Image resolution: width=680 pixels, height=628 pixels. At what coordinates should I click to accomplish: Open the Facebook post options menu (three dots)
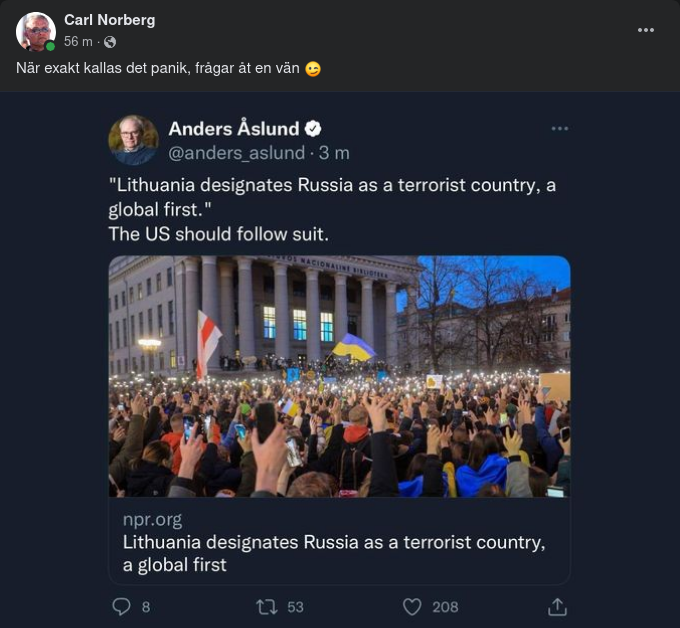click(x=646, y=30)
